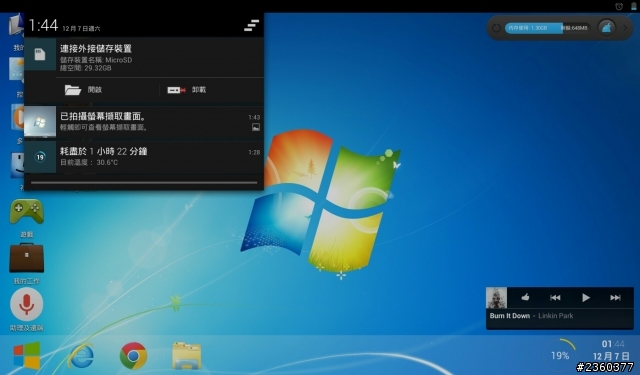Clean memory with the broom icon
The height and width of the screenshot is (375, 640).
coord(607,28)
